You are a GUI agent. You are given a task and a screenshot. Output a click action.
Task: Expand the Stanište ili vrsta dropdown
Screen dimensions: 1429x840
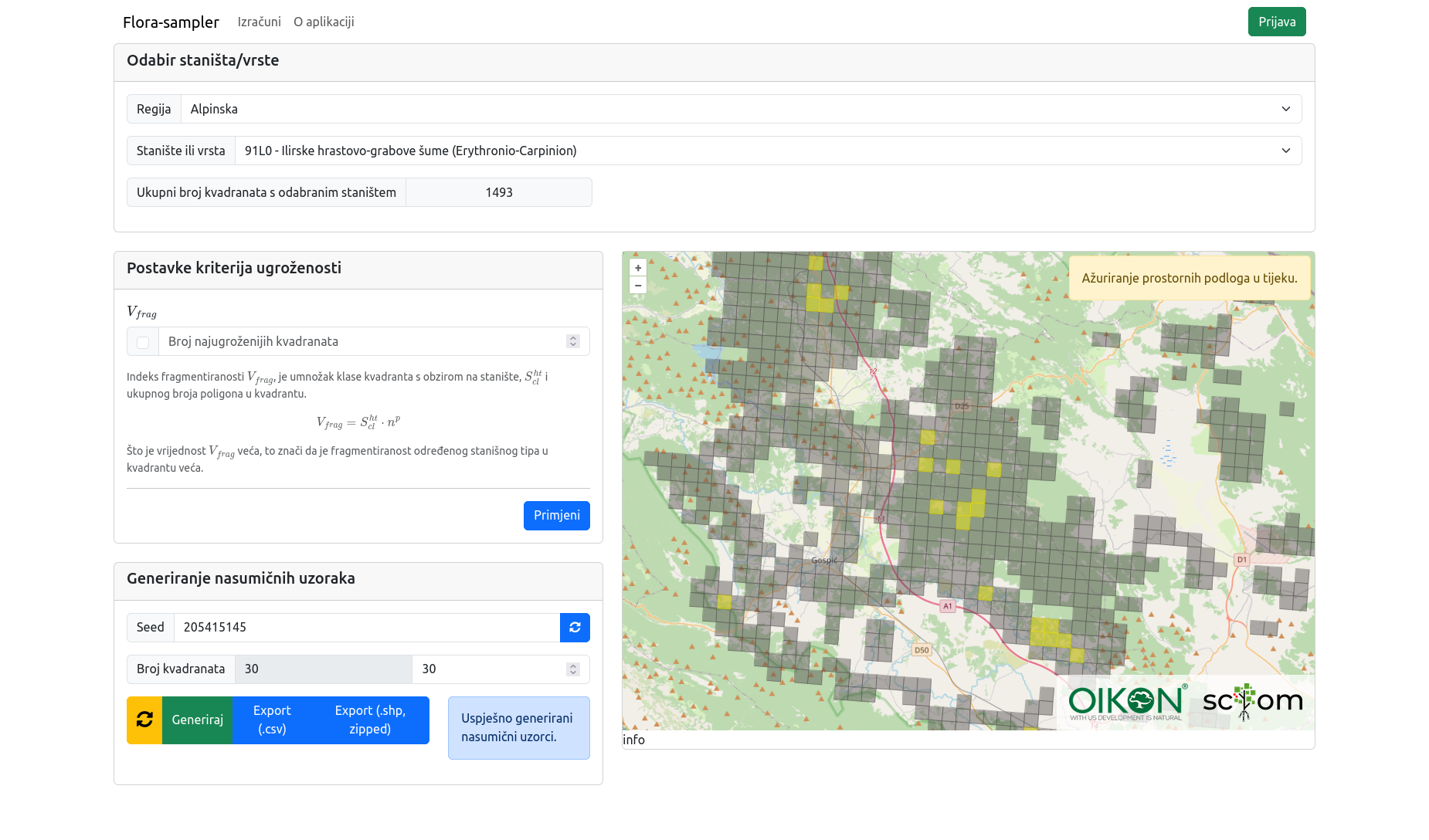768,151
